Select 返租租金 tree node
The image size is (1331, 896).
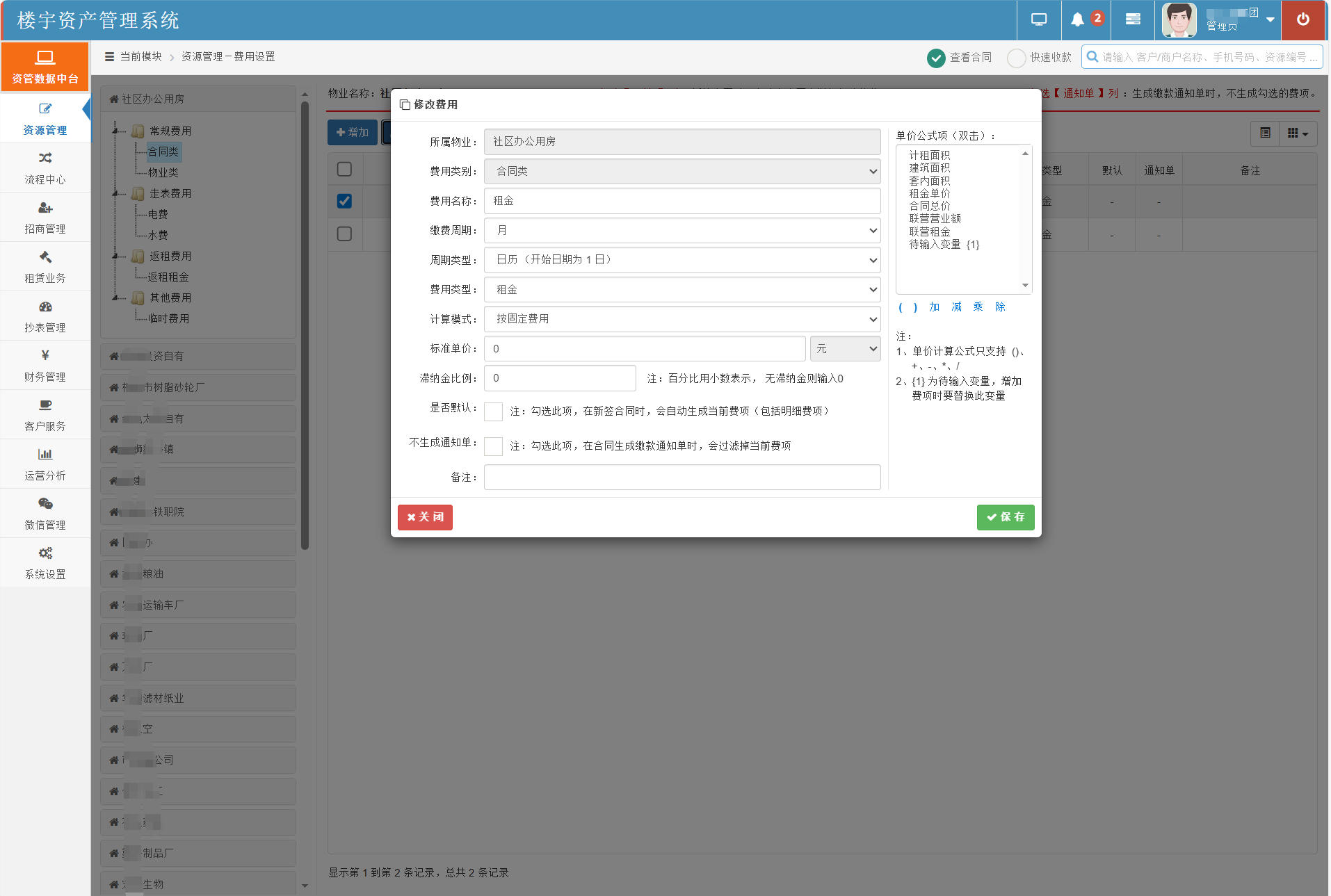click(x=168, y=277)
